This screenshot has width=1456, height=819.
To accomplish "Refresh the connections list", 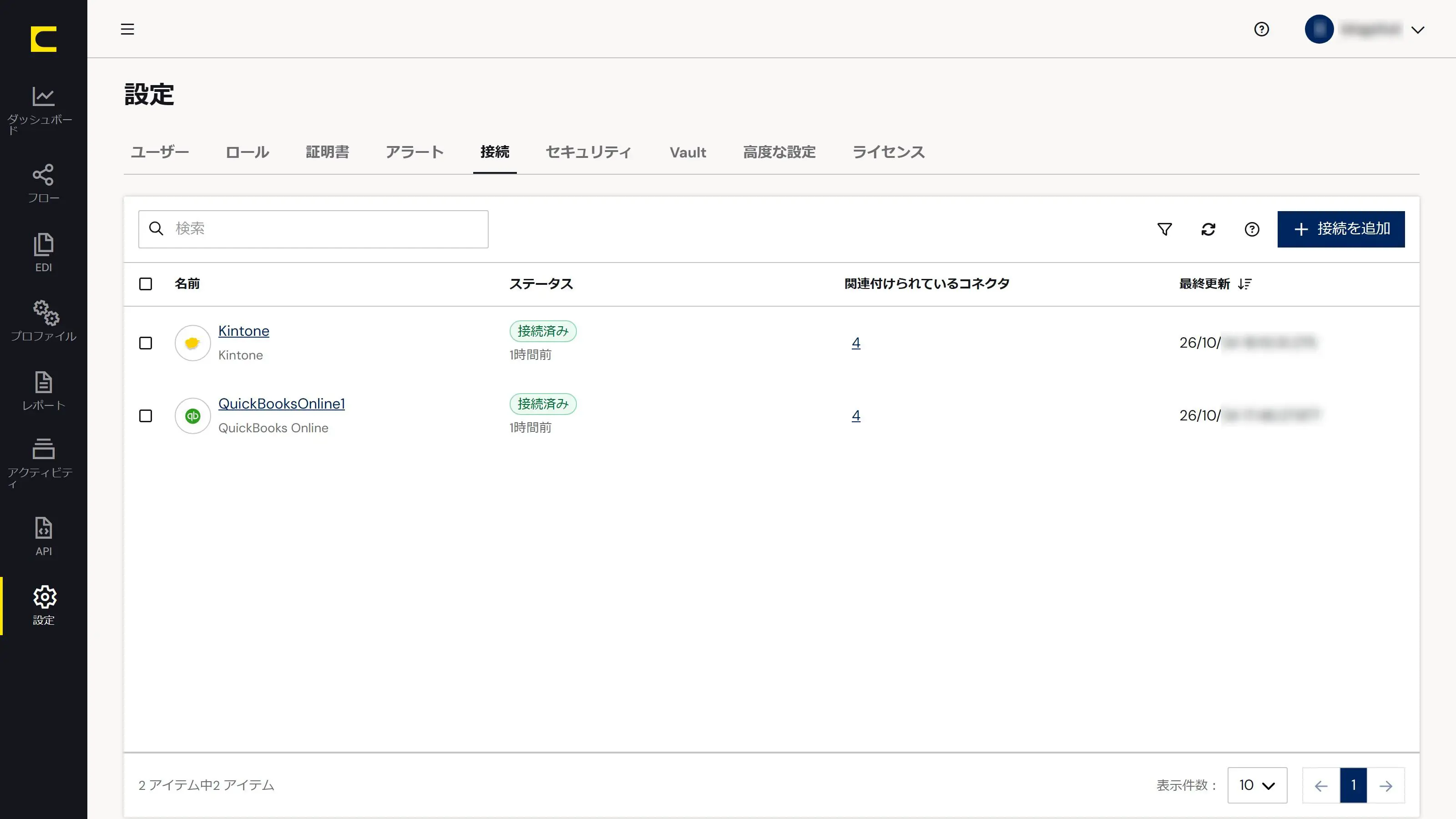I will [x=1208, y=229].
